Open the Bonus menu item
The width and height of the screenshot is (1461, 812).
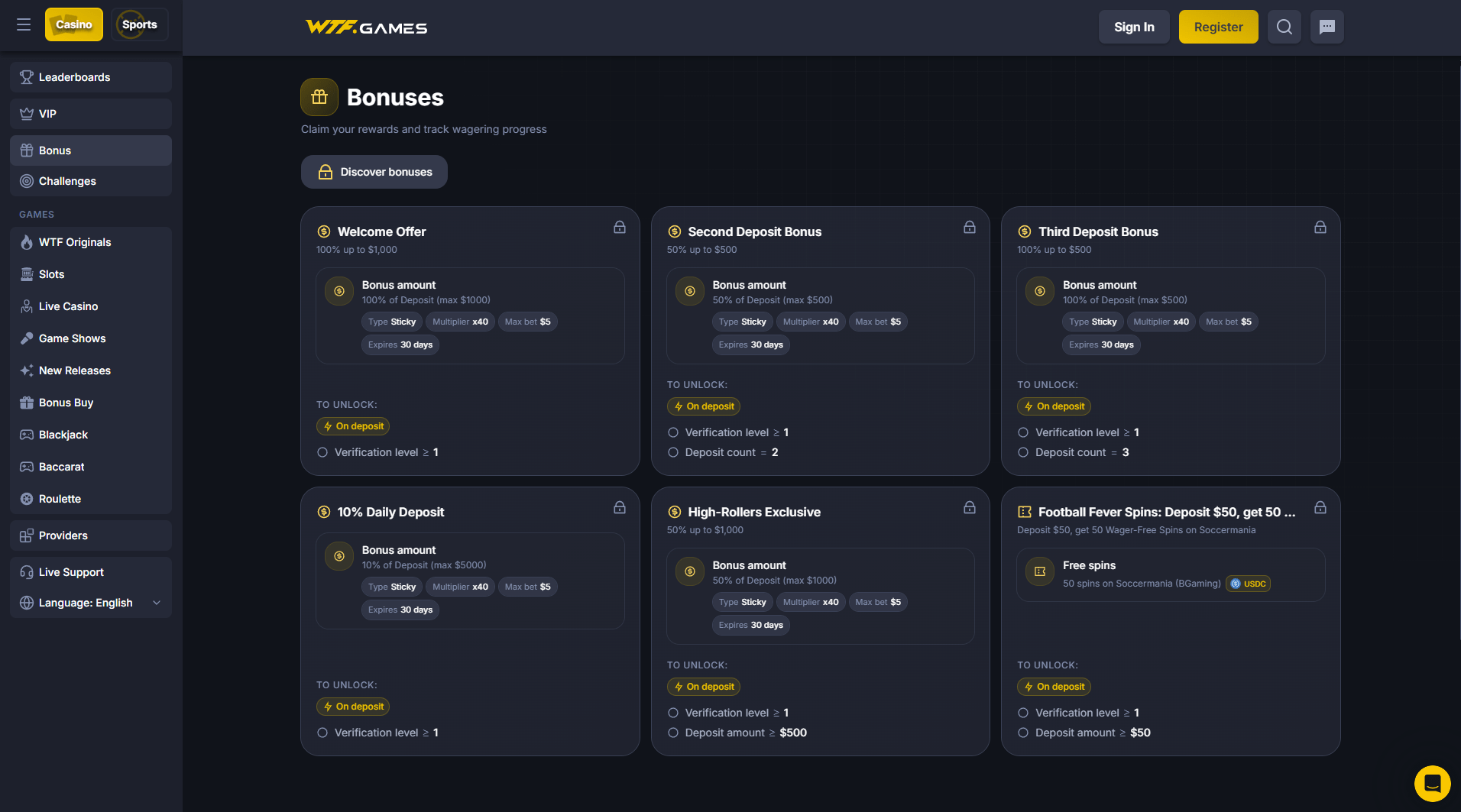[x=91, y=150]
